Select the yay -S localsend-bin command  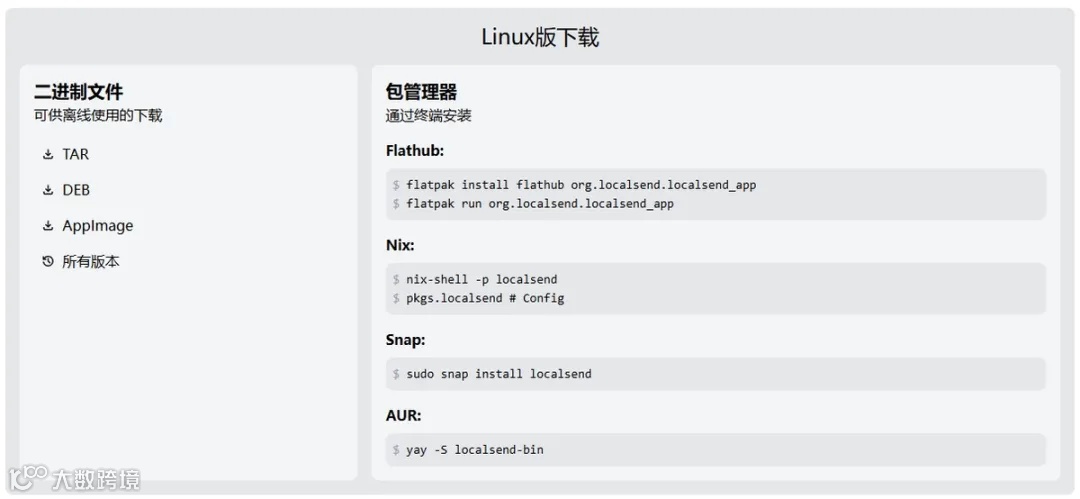pos(474,450)
